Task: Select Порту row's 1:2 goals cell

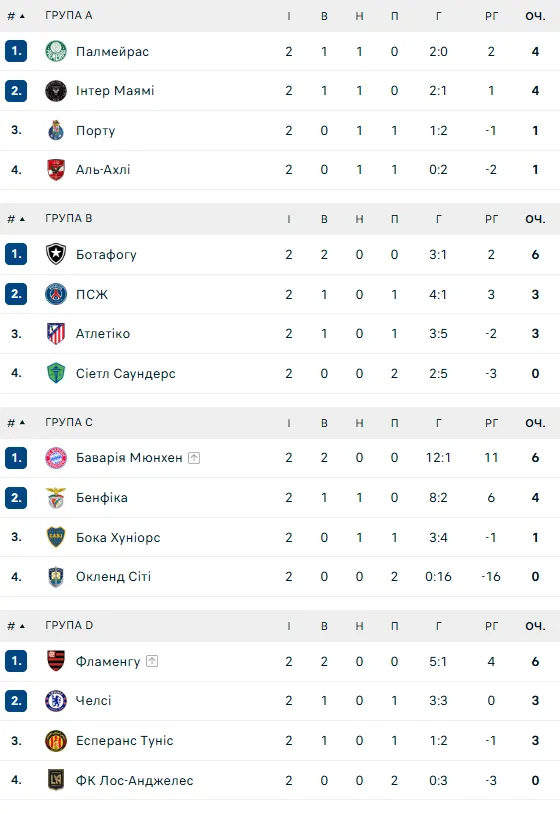Action: [x=438, y=131]
